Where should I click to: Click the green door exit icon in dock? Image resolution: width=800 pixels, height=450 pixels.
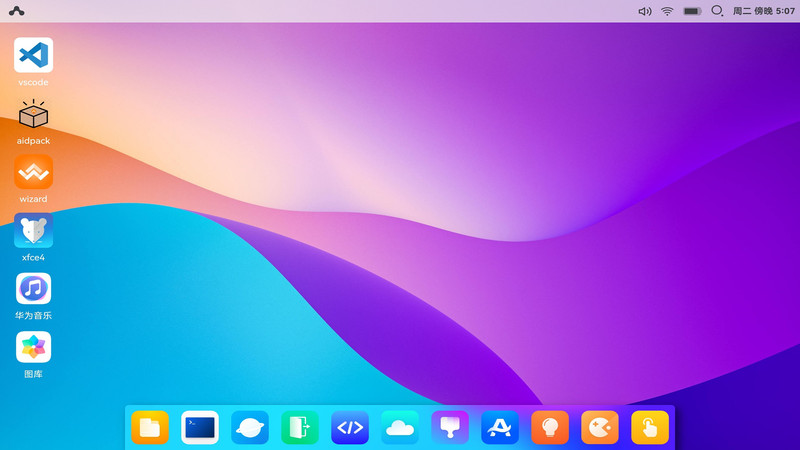(300, 428)
